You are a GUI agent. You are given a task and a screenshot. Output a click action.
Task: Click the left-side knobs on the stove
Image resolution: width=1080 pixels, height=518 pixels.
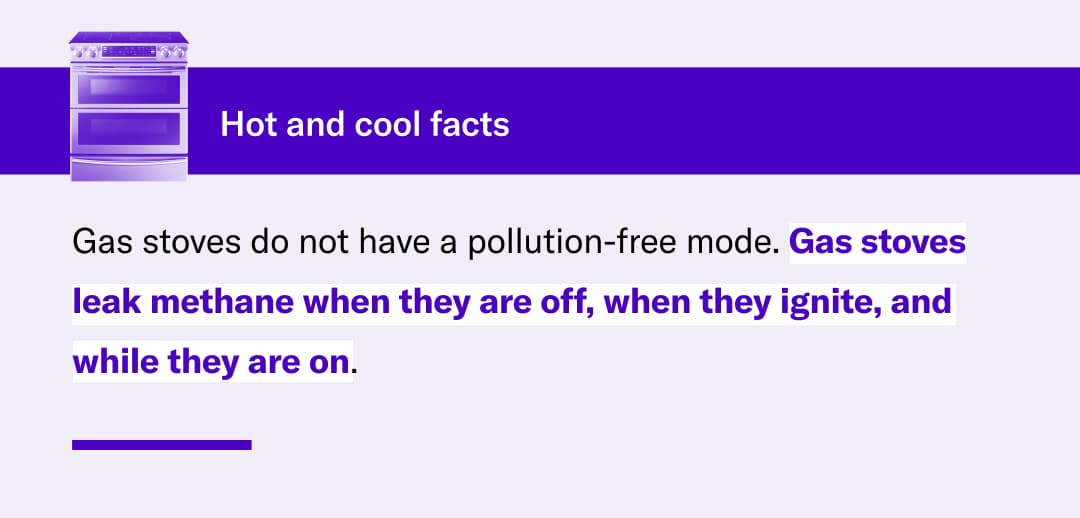click(x=86, y=51)
